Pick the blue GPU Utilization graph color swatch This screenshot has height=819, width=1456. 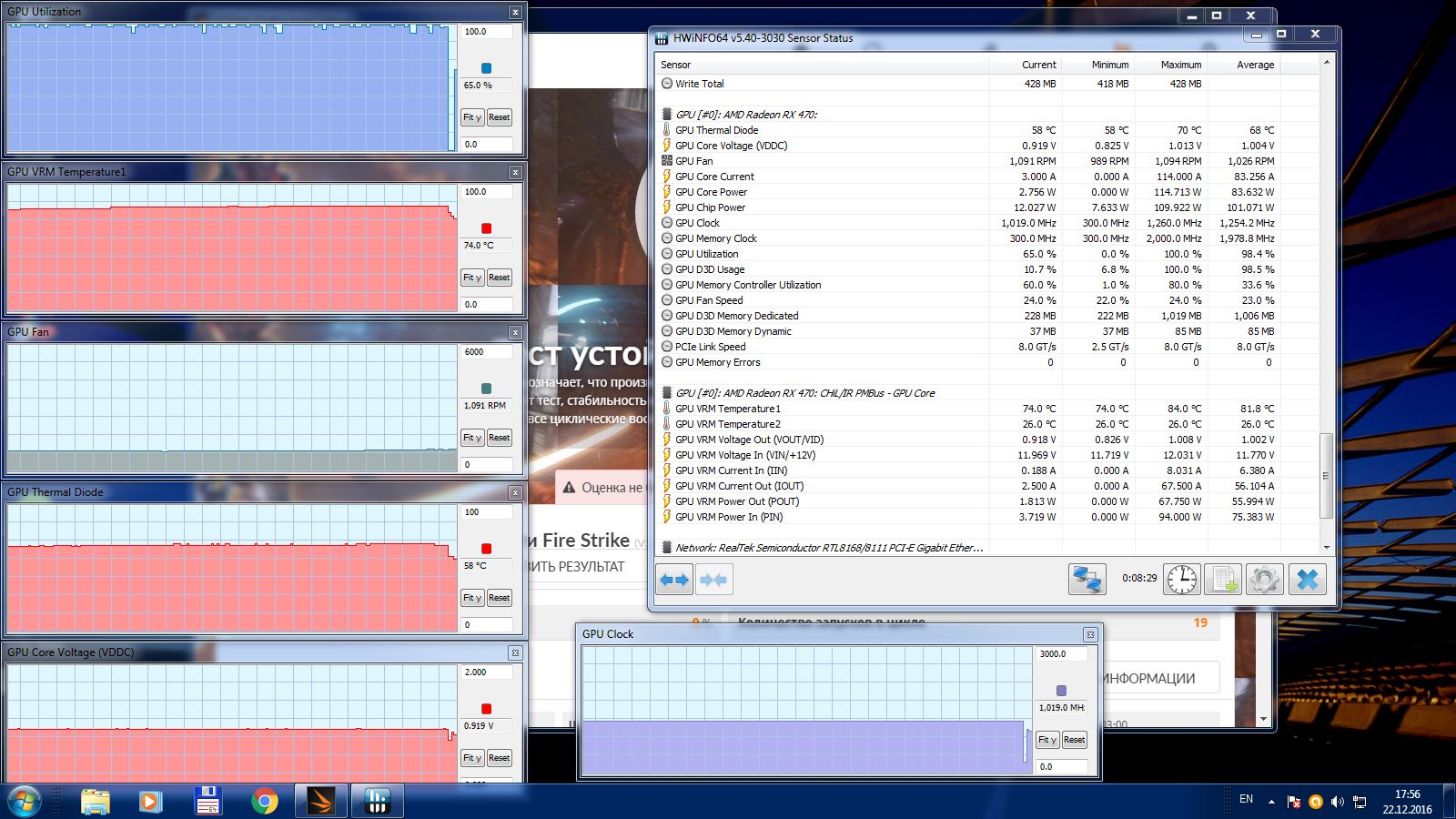pos(486,68)
